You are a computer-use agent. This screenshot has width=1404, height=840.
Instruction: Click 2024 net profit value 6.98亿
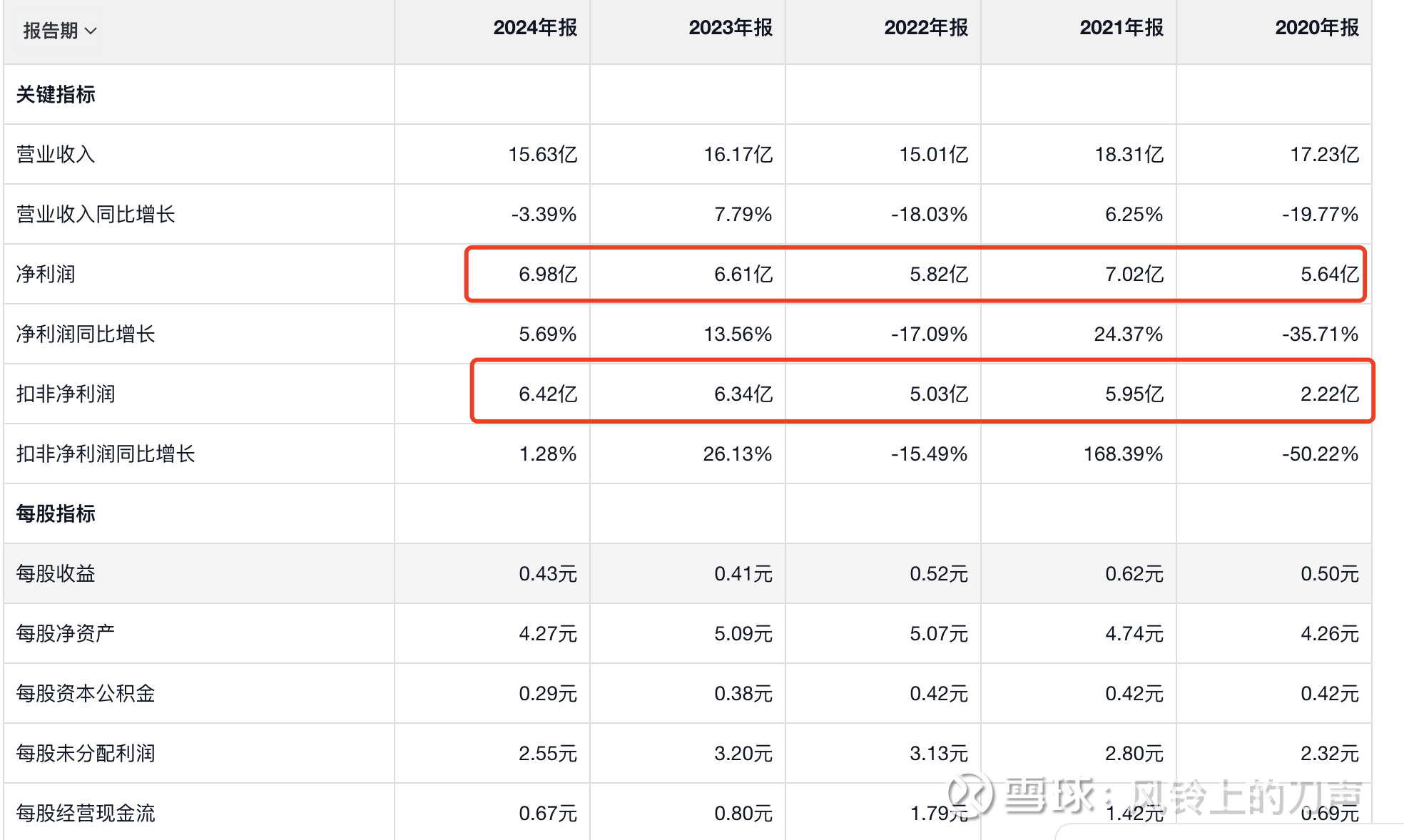point(547,274)
